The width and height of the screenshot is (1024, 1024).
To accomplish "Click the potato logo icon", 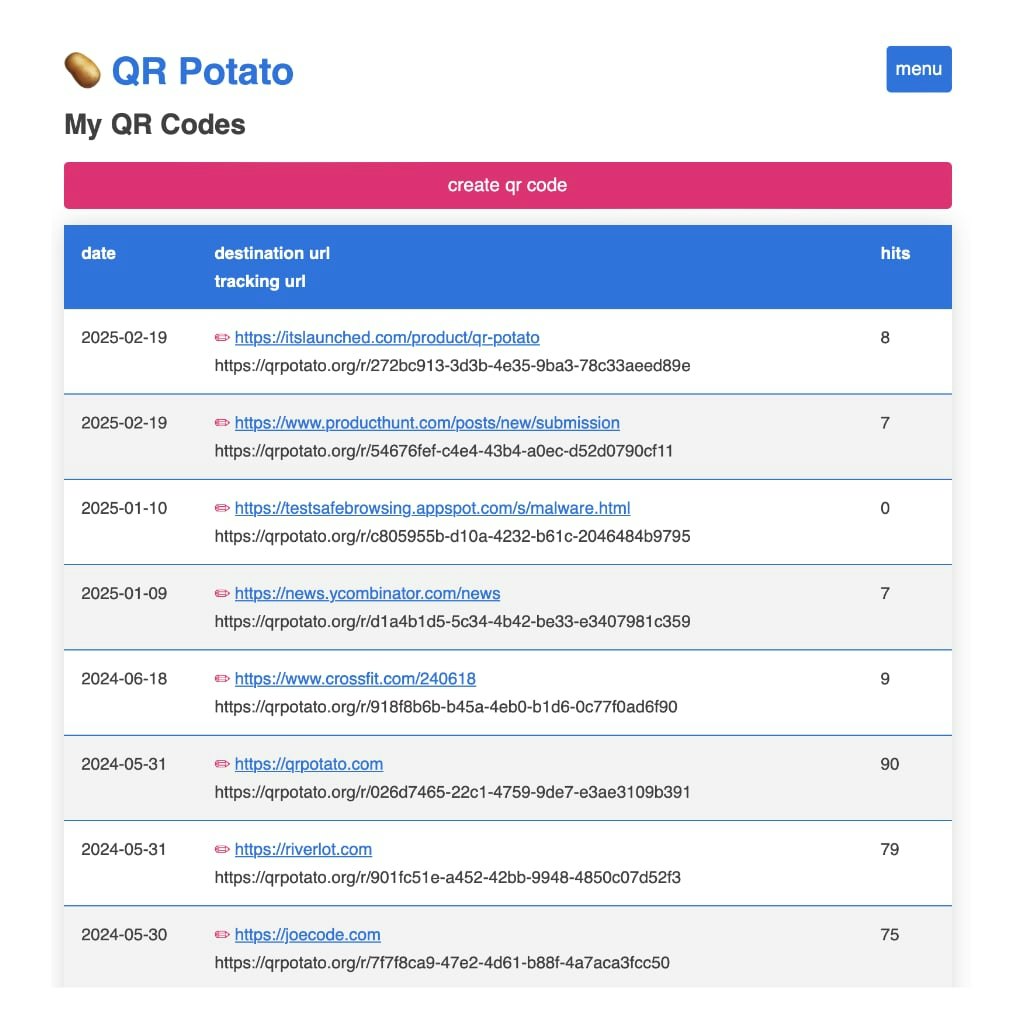I will (84, 70).
